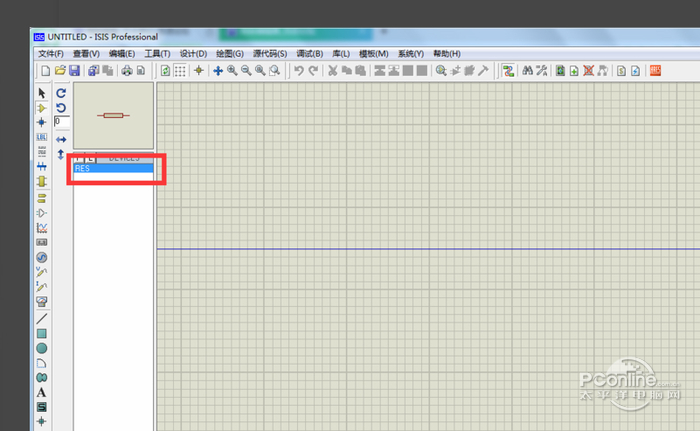Toggle the grid display icon
Viewport: 700px width, 431px height.
tap(180, 71)
